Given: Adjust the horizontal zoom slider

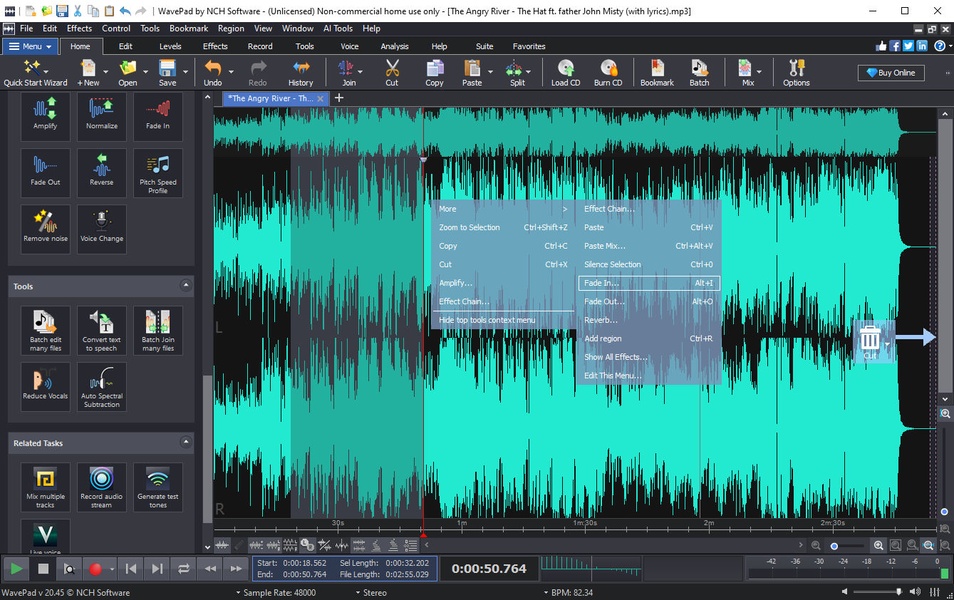Looking at the screenshot, I should 834,545.
